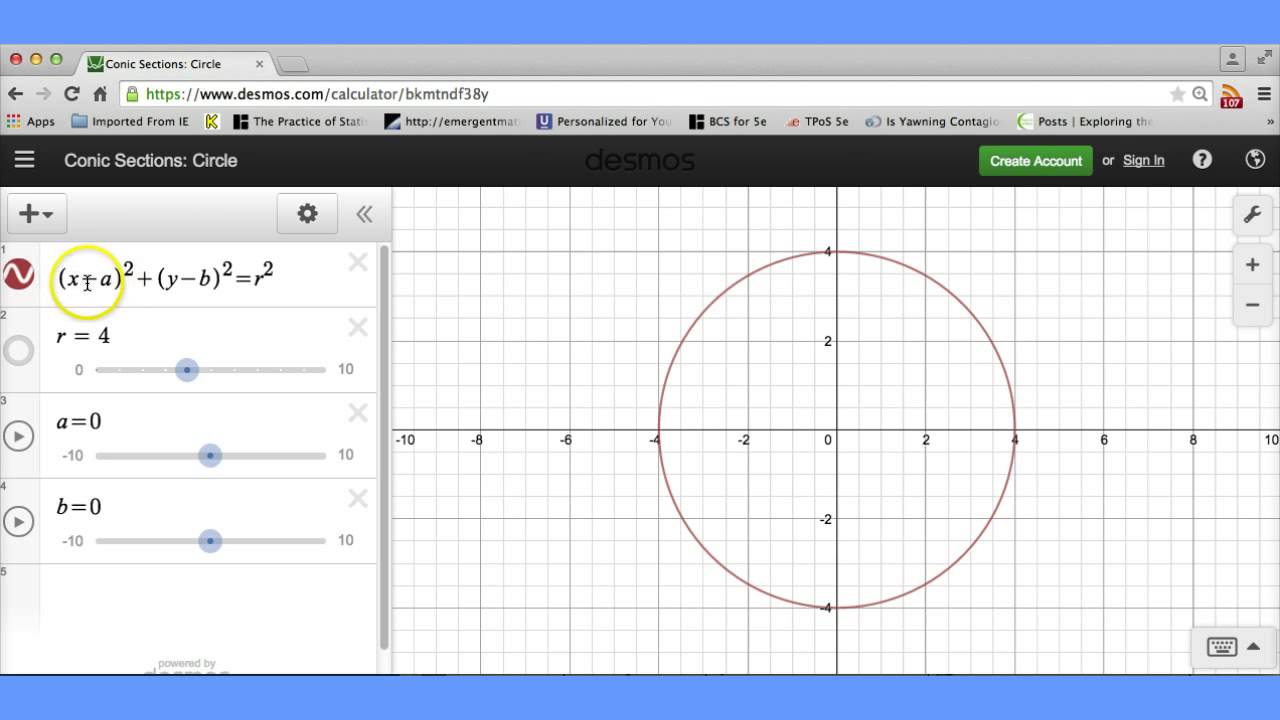Click the upper limit 10 of r slider

[346, 369]
